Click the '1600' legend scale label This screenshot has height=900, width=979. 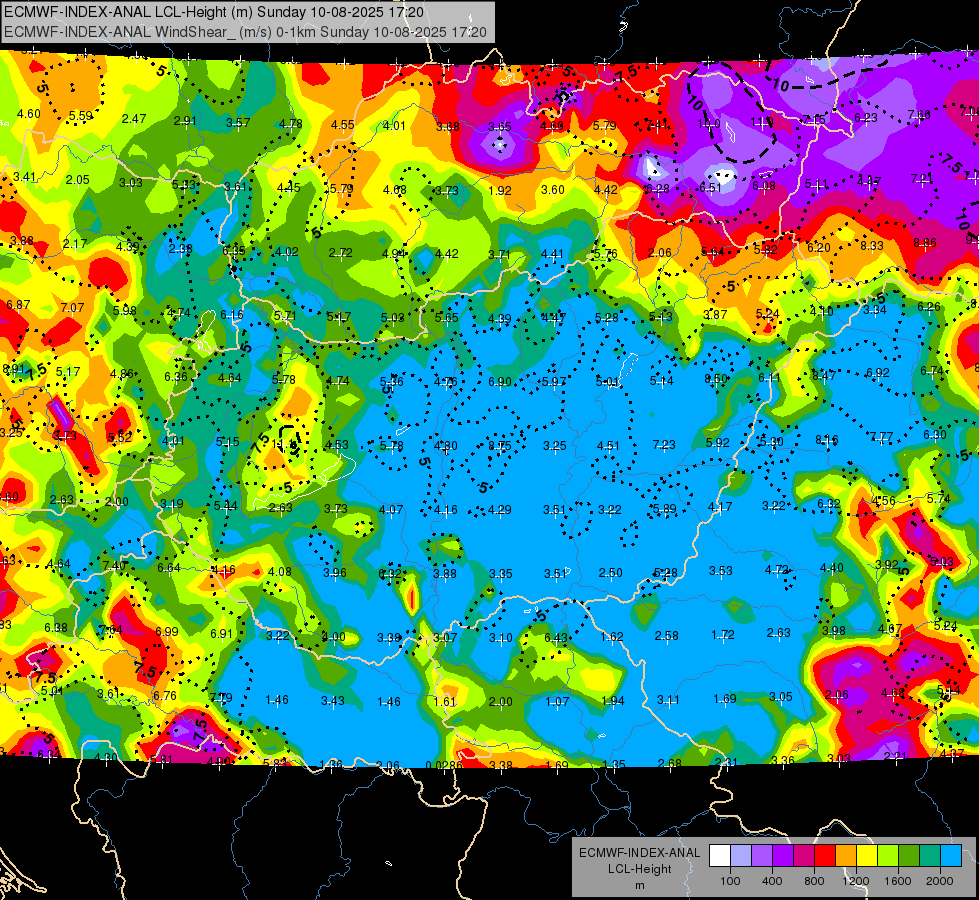point(898,881)
